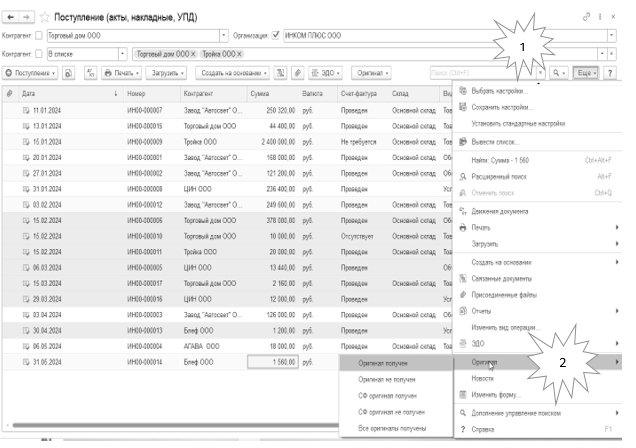
Task: Click the Еще menu button
Action: [586, 73]
